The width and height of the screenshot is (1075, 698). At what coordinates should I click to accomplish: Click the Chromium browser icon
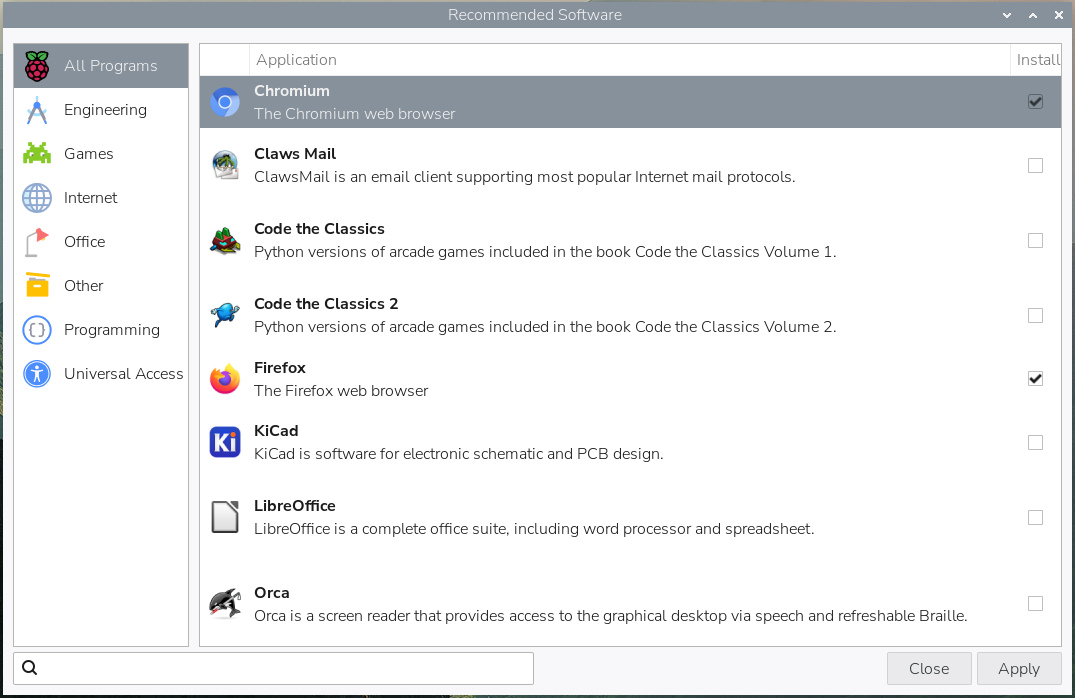pyautogui.click(x=225, y=103)
